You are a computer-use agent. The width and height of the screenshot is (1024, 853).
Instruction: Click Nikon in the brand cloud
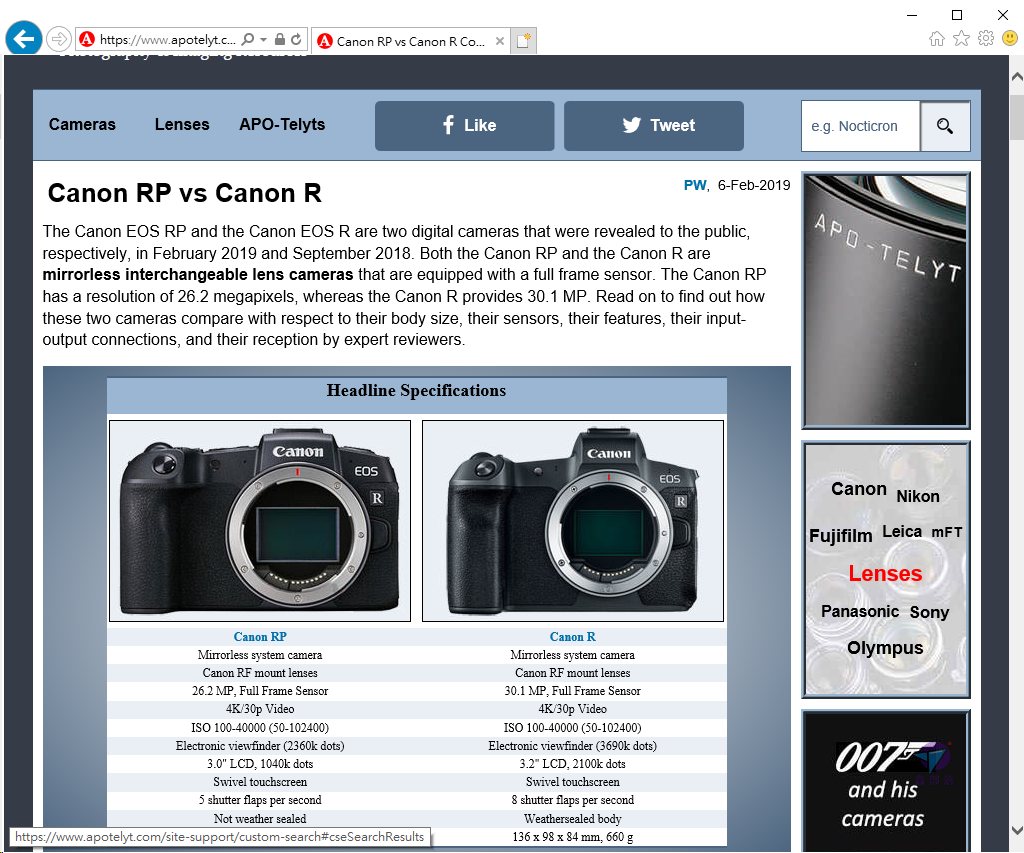[918, 496]
